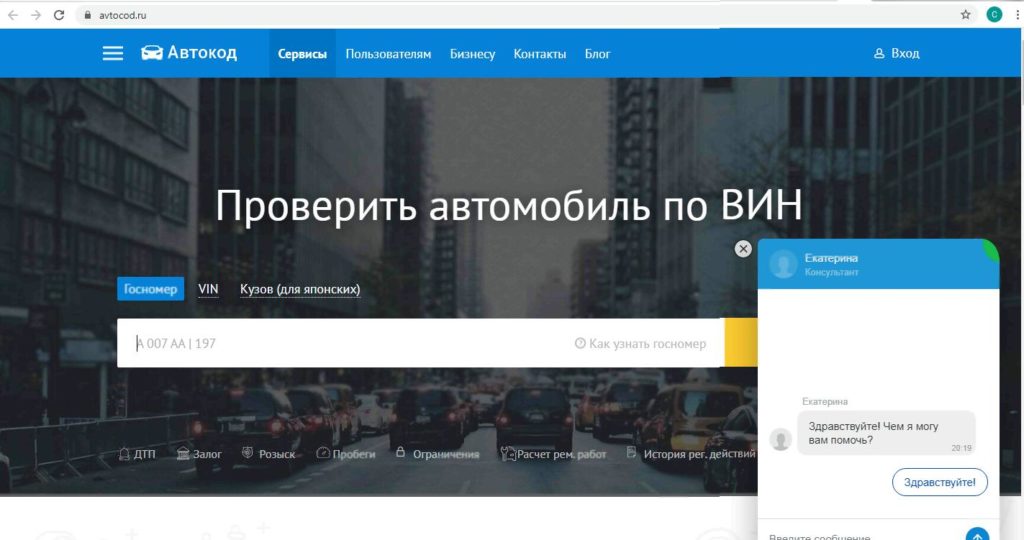Go to the Контакты page
1024x540 pixels.
[x=539, y=54]
